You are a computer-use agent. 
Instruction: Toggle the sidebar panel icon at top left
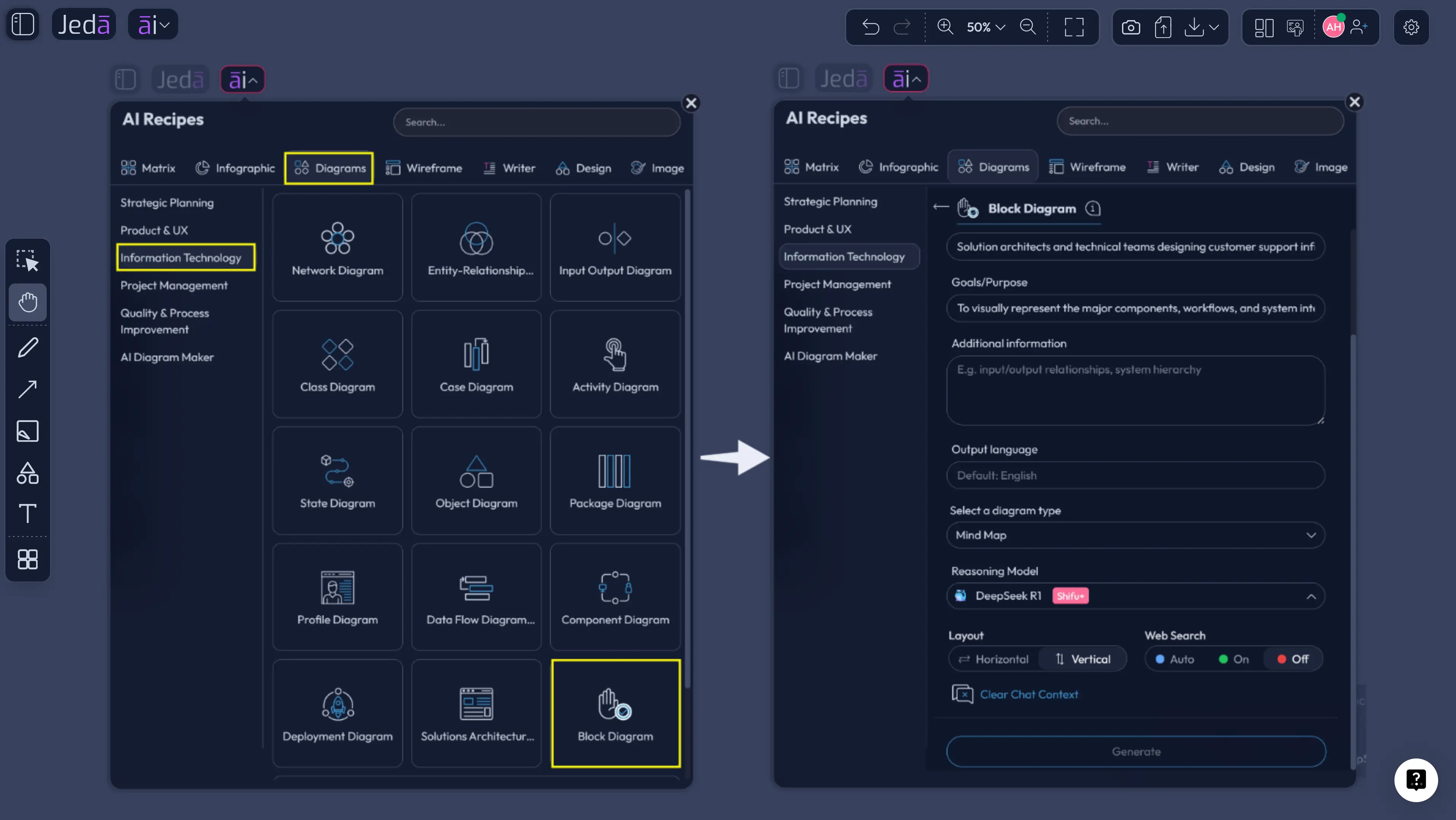click(23, 25)
